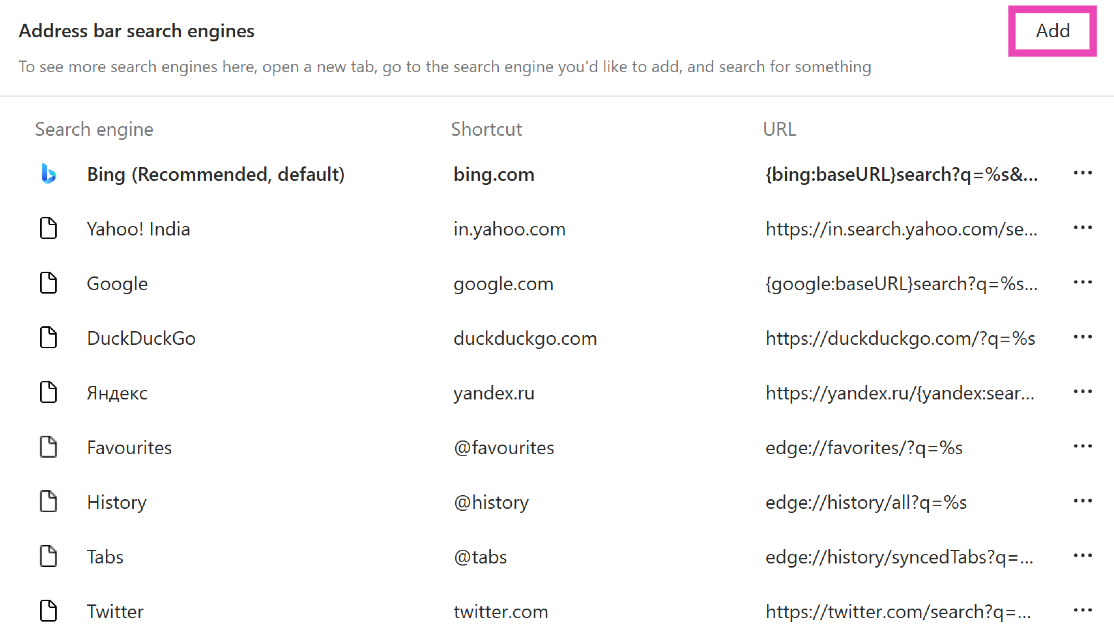Click the Shortcut column header
Viewport: 1114px width, 628px height.
[486, 129]
